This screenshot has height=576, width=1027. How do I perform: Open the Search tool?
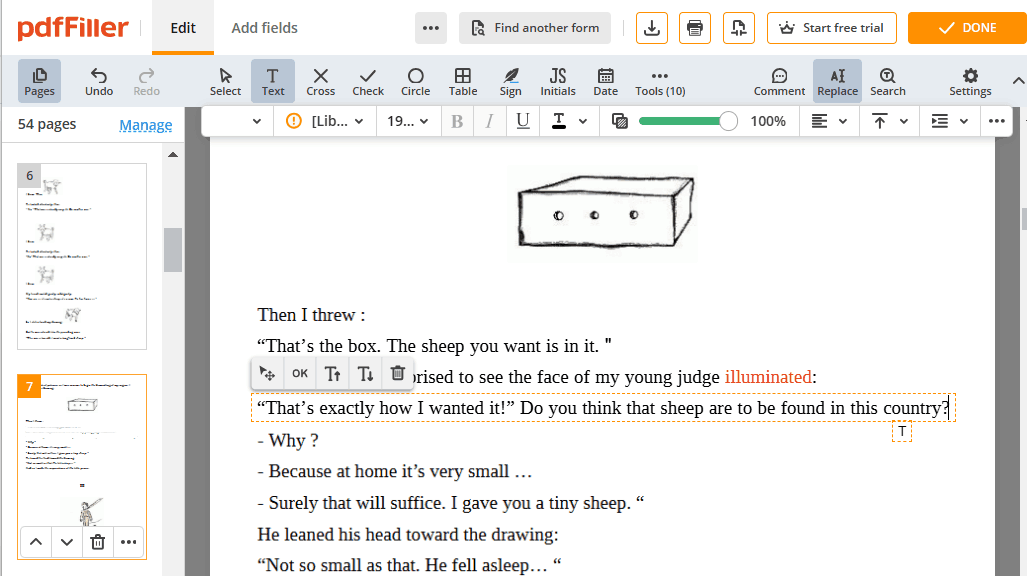(887, 80)
